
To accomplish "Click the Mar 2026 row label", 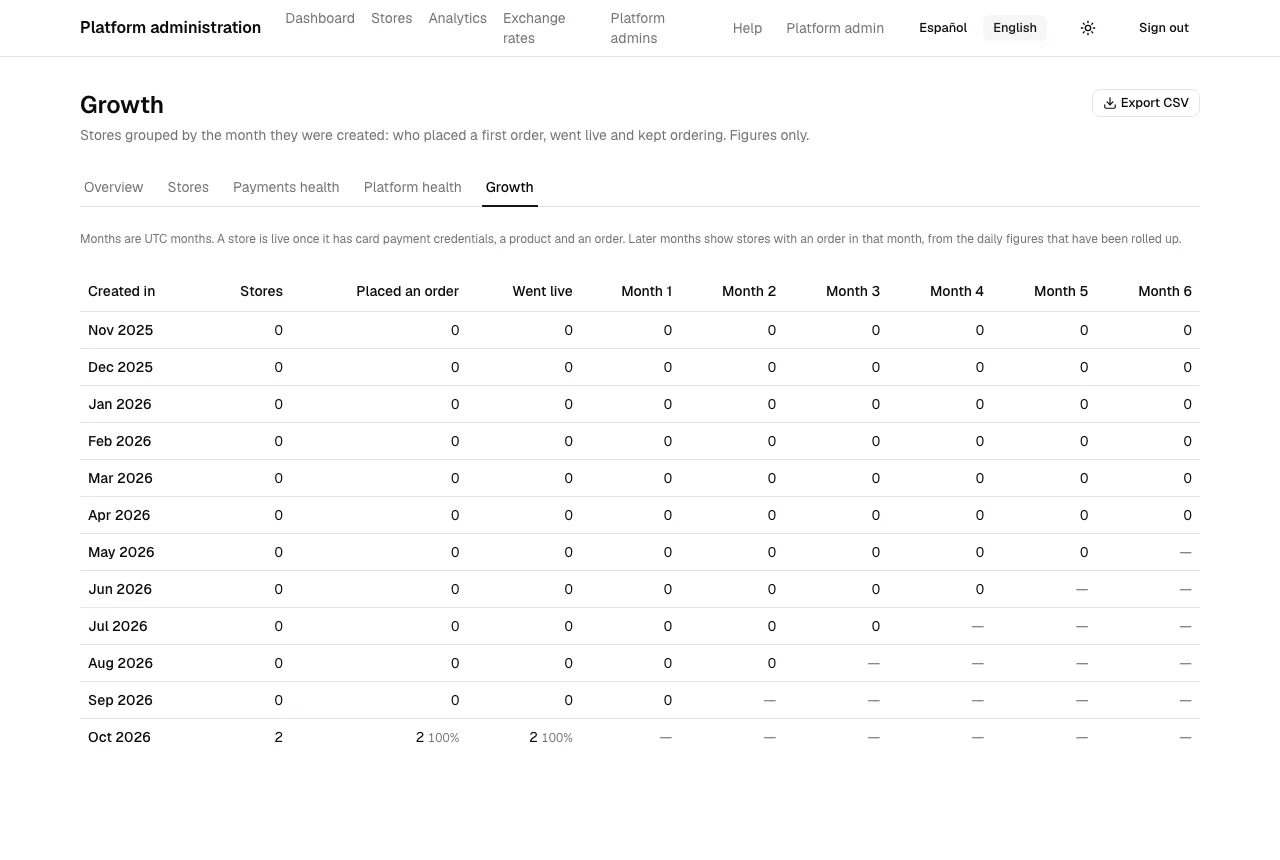I will [x=120, y=478].
